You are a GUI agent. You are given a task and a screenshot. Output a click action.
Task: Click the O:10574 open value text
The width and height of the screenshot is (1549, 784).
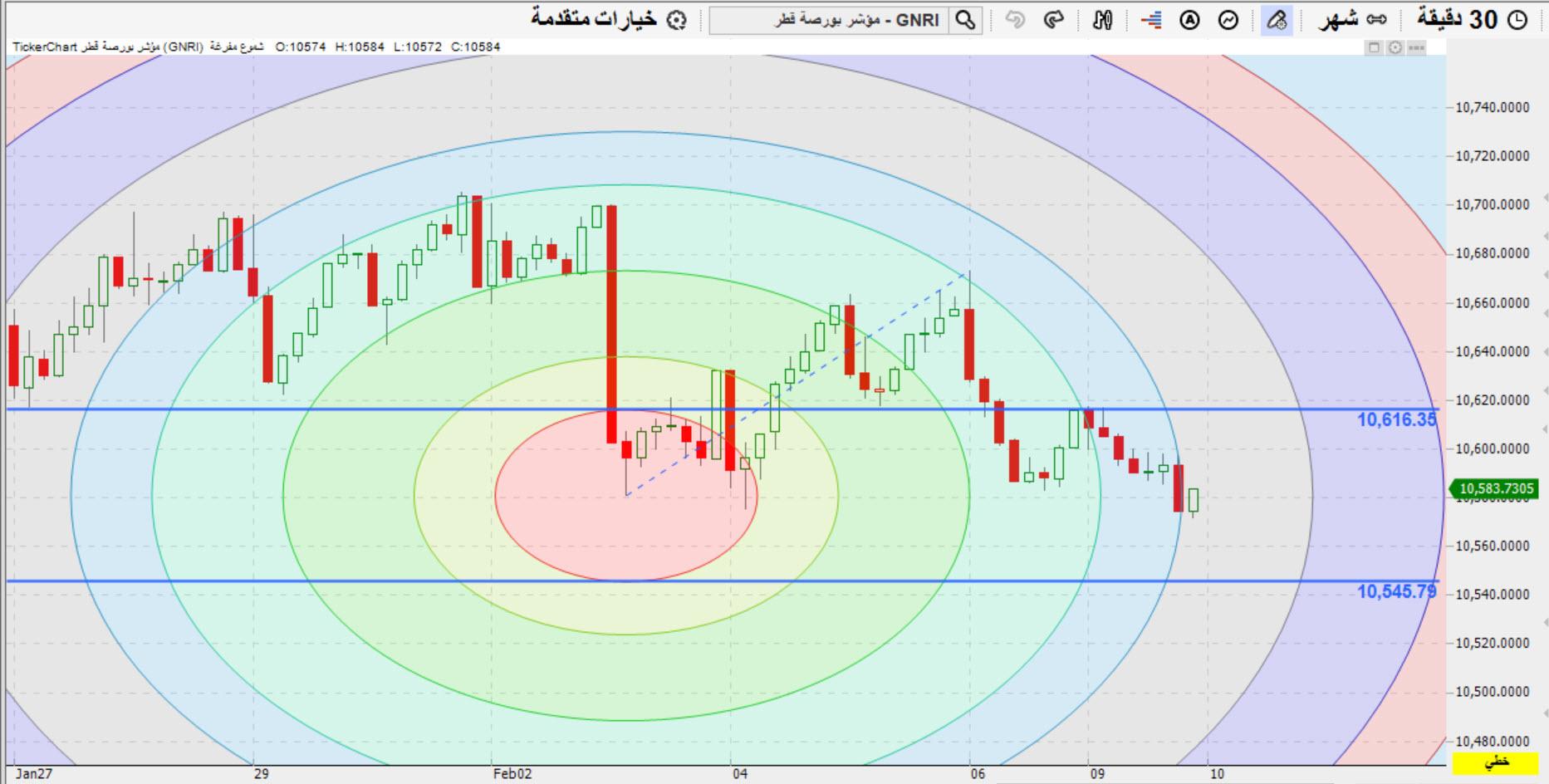[301, 47]
